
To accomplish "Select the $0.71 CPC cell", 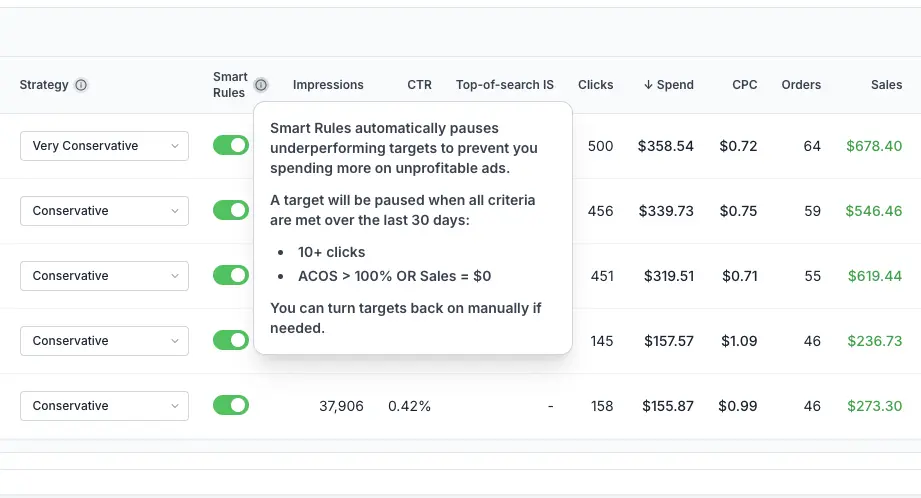I will (x=740, y=276).
